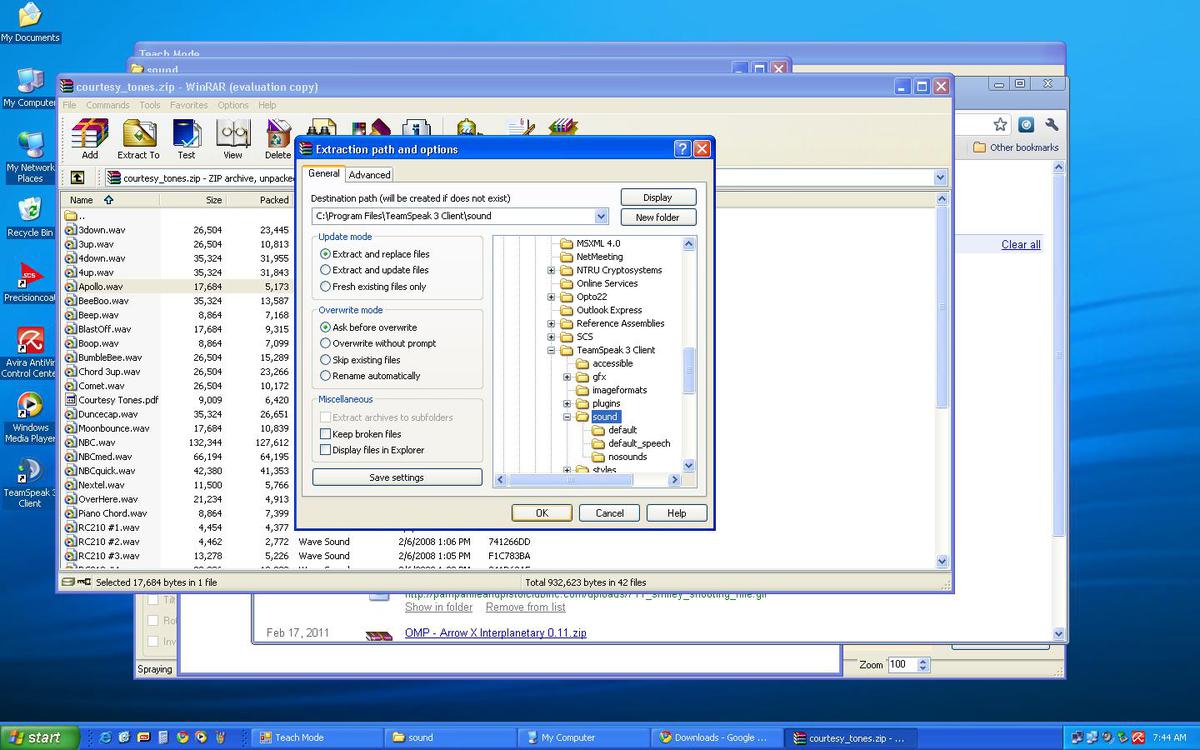Collapse the TeamSpeak 3 Client folder node
Viewport: 1200px width, 750px height.
click(x=551, y=350)
